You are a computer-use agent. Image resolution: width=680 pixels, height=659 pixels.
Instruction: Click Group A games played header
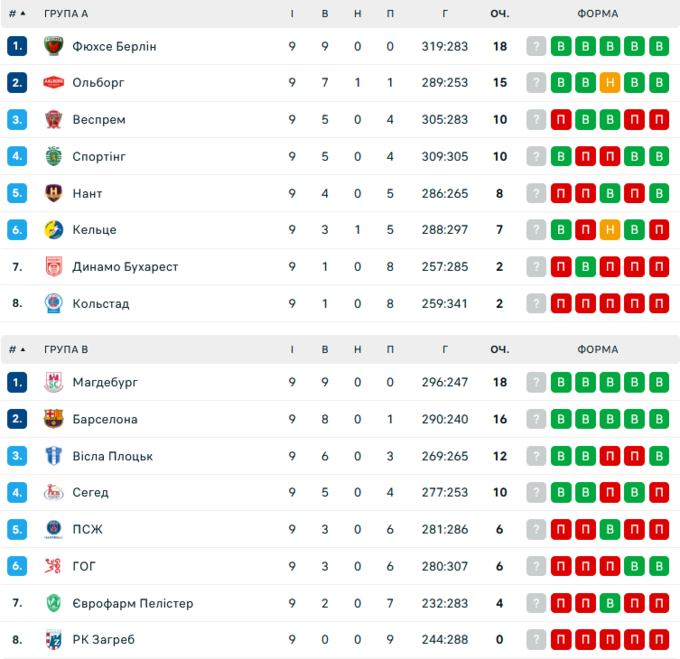292,14
